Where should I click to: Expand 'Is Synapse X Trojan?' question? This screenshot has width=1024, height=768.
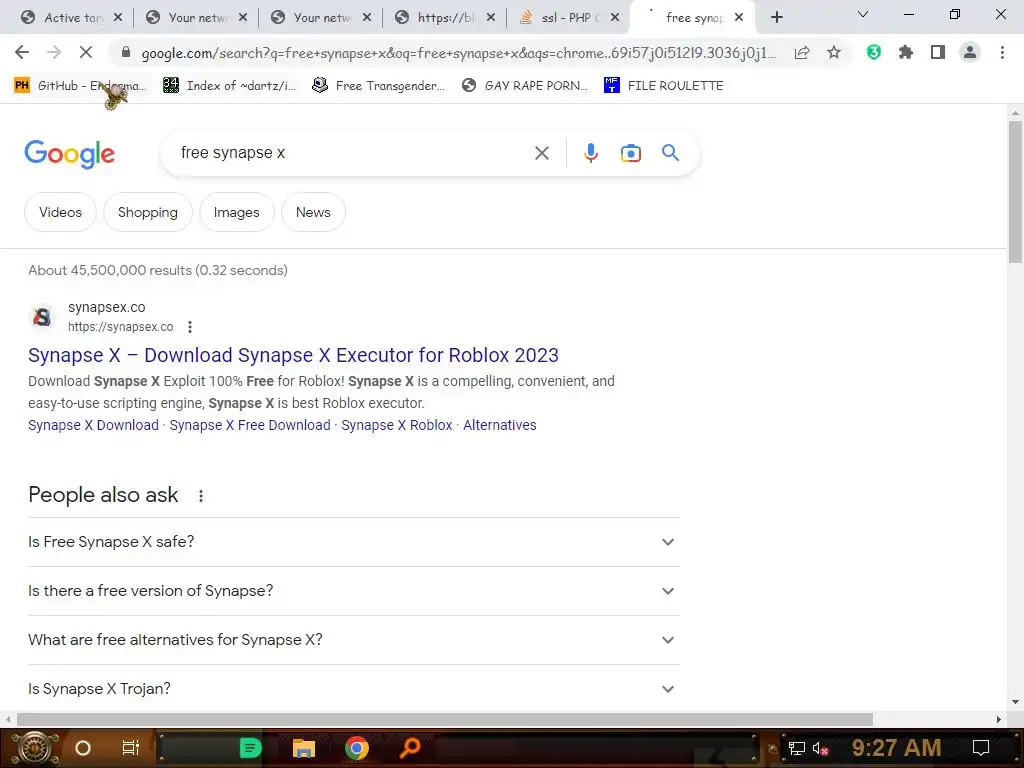(x=354, y=689)
